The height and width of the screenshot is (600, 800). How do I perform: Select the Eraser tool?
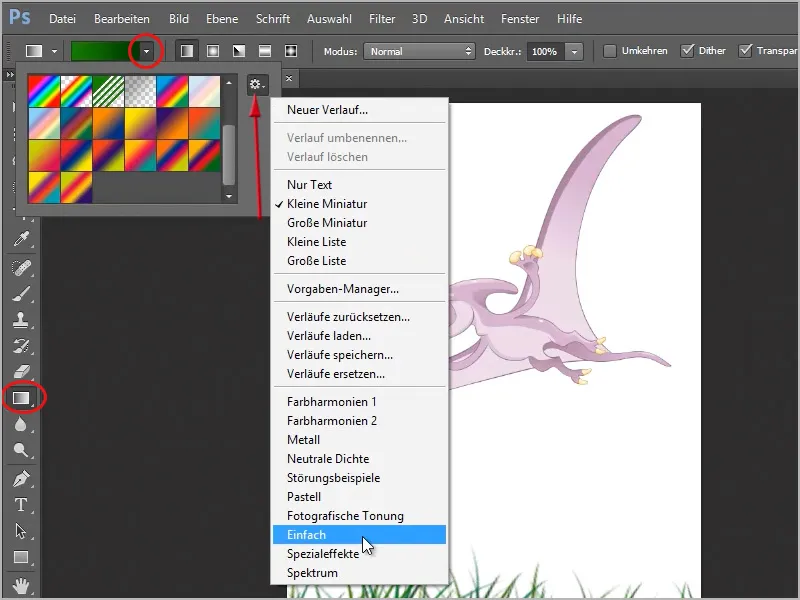pos(21,371)
